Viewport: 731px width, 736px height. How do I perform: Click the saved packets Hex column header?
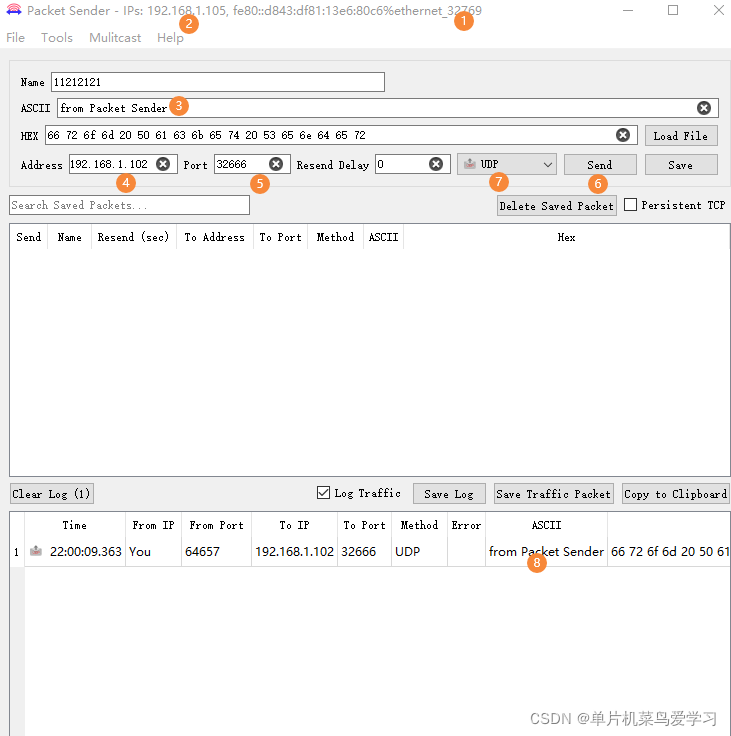click(x=566, y=237)
